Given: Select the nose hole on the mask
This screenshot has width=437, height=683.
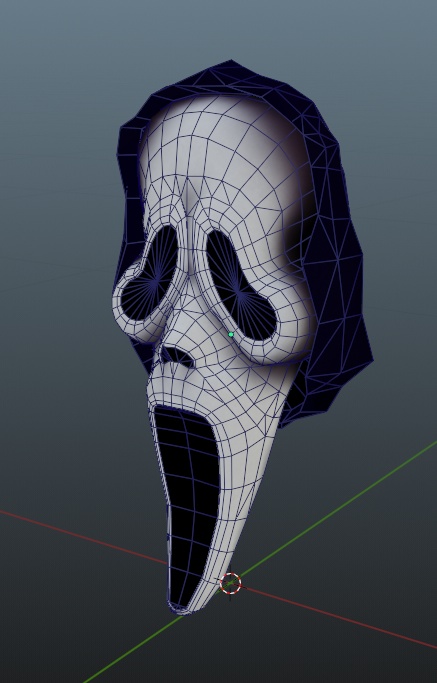Looking at the screenshot, I should [x=177, y=356].
